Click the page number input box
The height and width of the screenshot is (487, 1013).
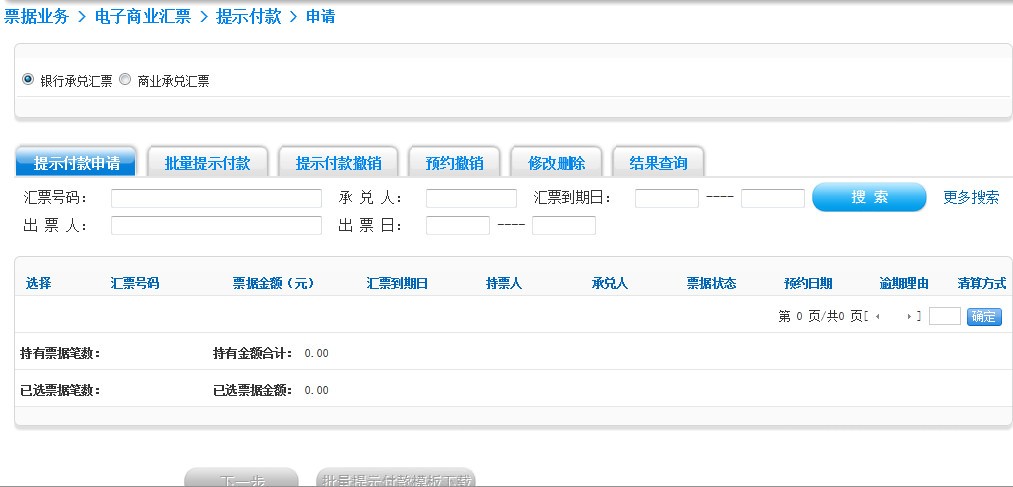(x=944, y=317)
